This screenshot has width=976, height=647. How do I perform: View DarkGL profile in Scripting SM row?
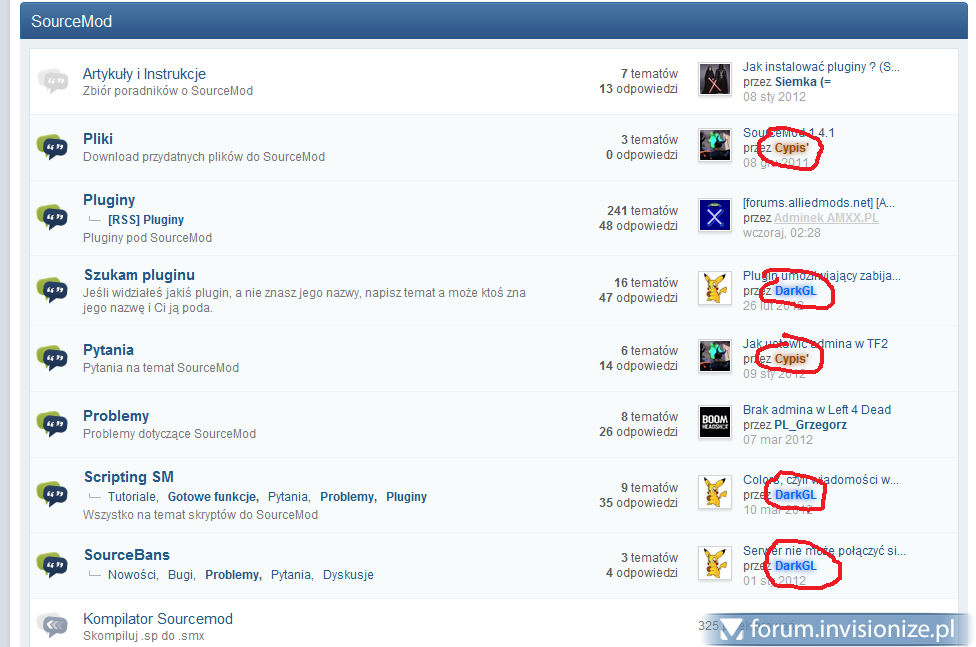(795, 494)
